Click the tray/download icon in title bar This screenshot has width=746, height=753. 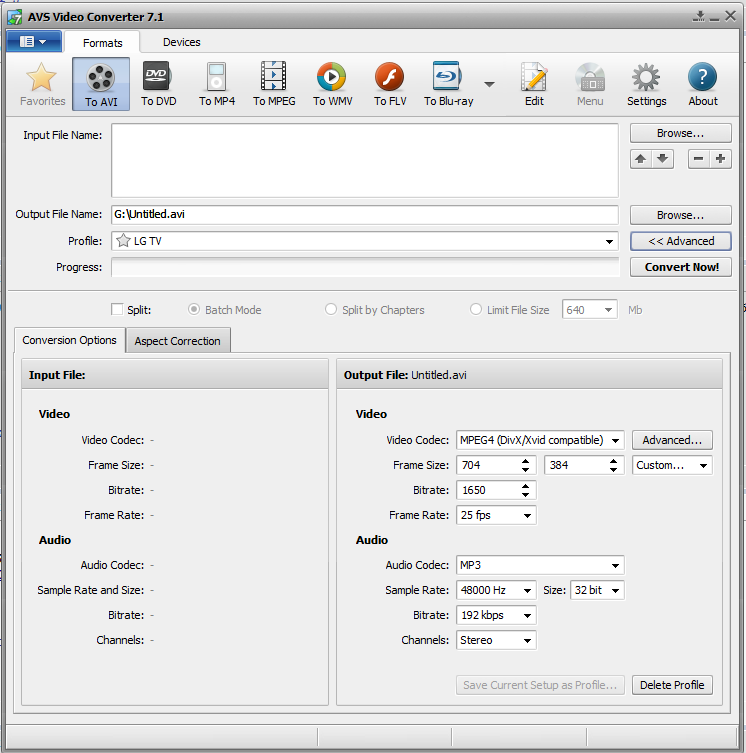click(699, 17)
